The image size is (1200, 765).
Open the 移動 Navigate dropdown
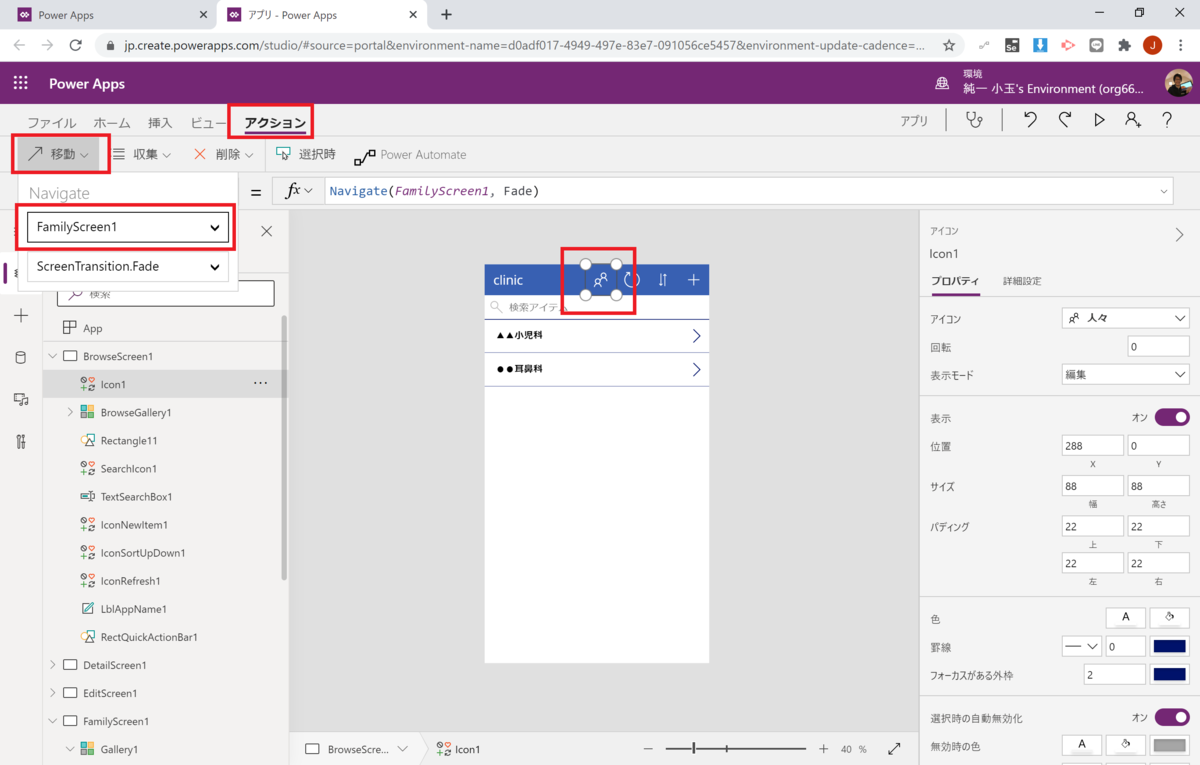58,154
